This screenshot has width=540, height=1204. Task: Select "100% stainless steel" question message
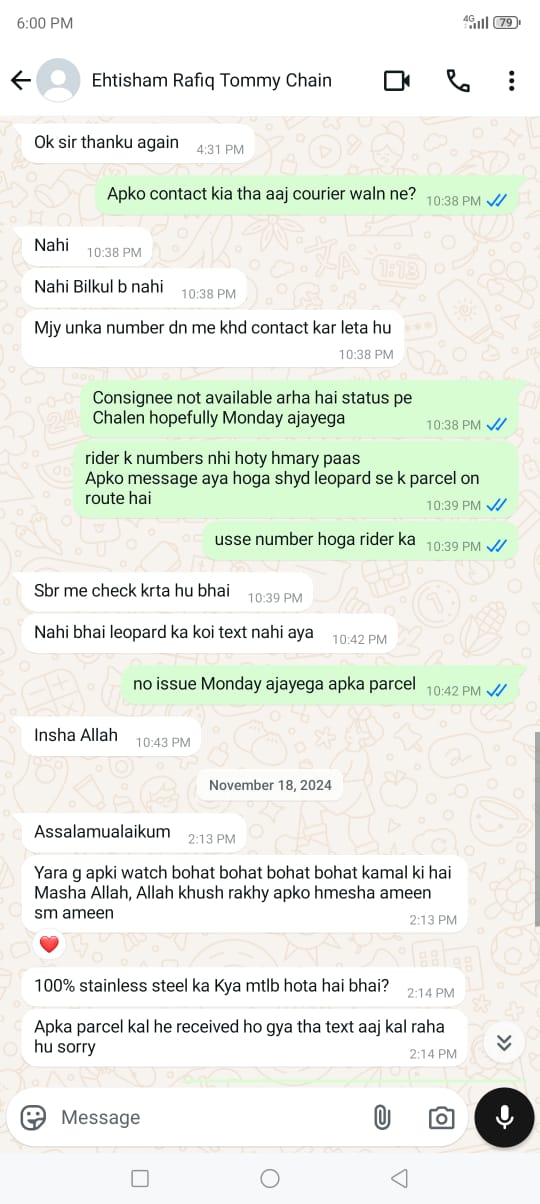click(243, 987)
